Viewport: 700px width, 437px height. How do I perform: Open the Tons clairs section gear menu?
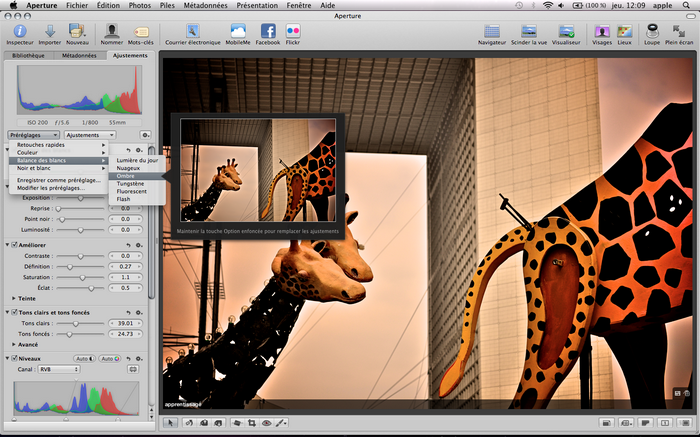(x=139, y=312)
